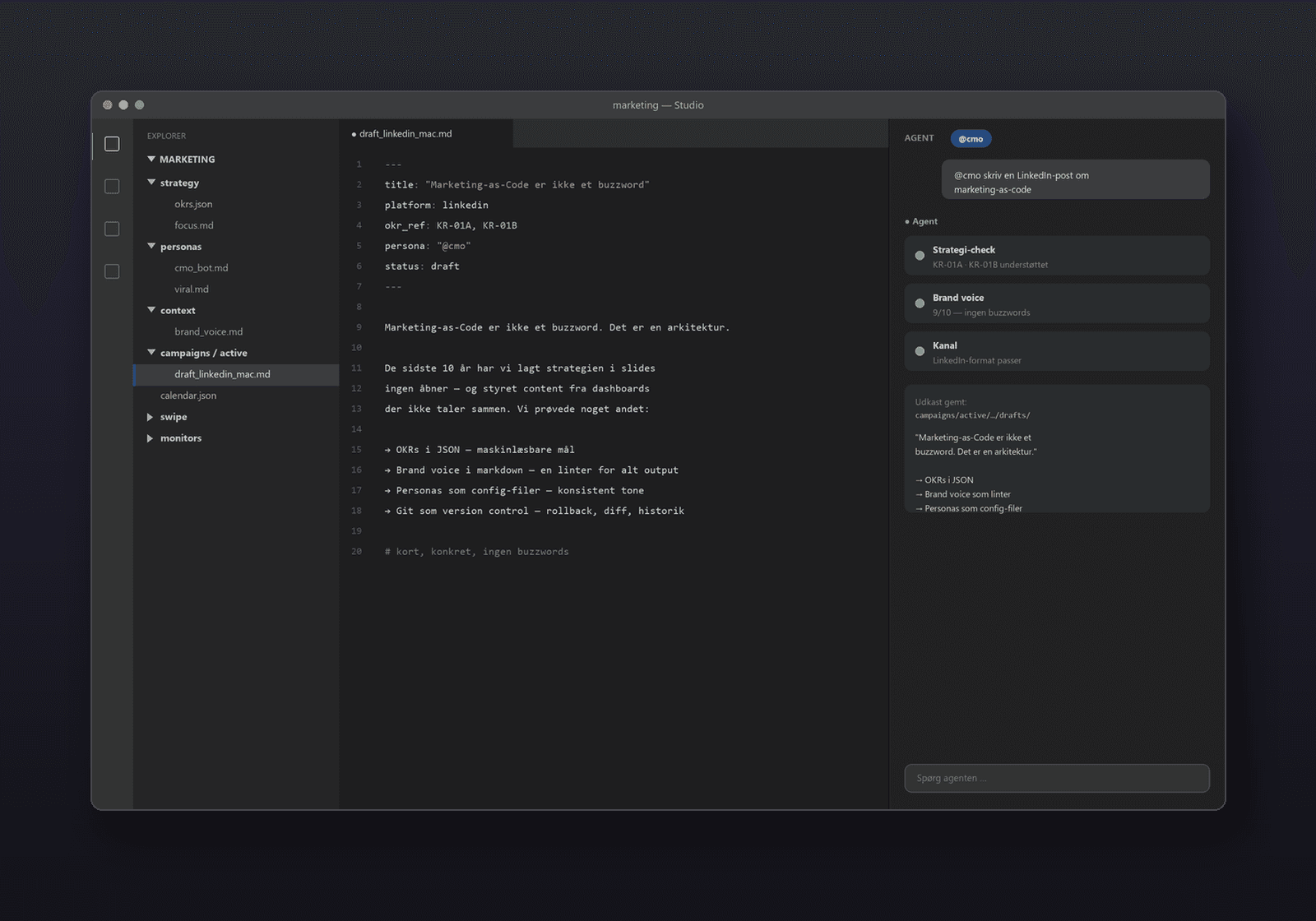Image resolution: width=1316 pixels, height=921 pixels.
Task: Click the 'OKRs i JSON' bullet line
Action: pos(480,450)
